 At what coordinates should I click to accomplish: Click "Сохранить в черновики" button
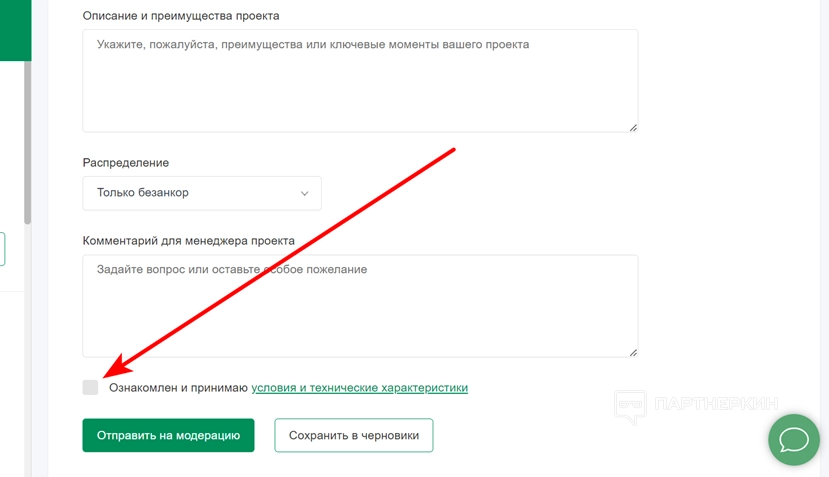click(x=354, y=435)
